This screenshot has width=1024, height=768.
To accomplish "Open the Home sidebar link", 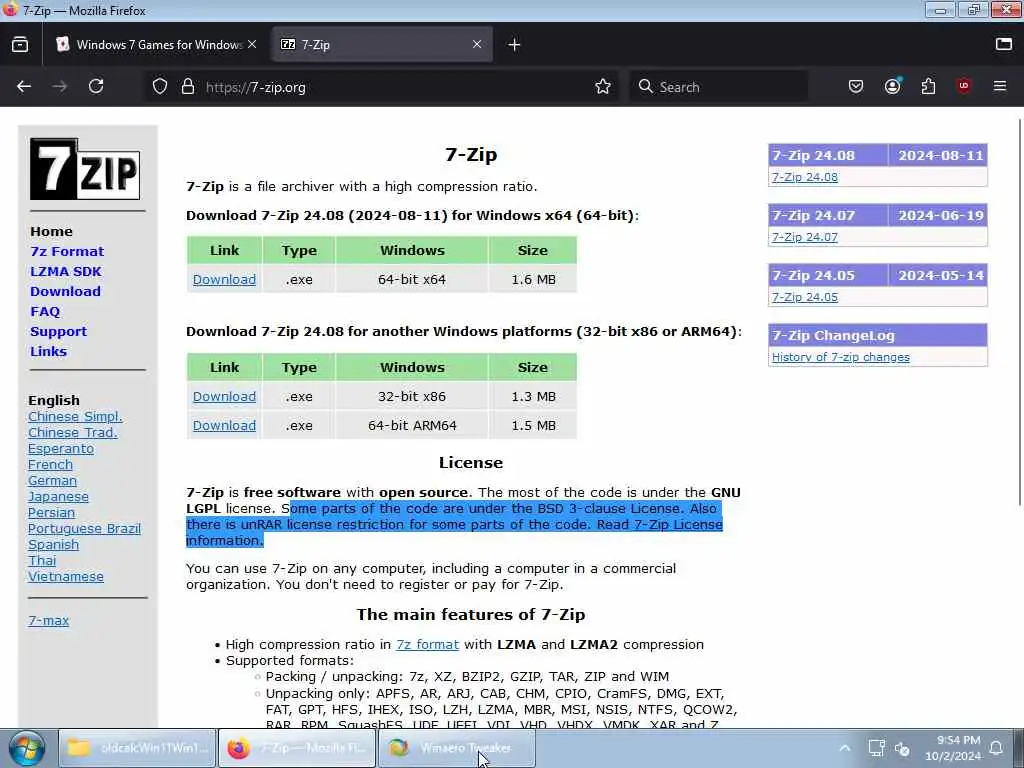I will tap(51, 231).
